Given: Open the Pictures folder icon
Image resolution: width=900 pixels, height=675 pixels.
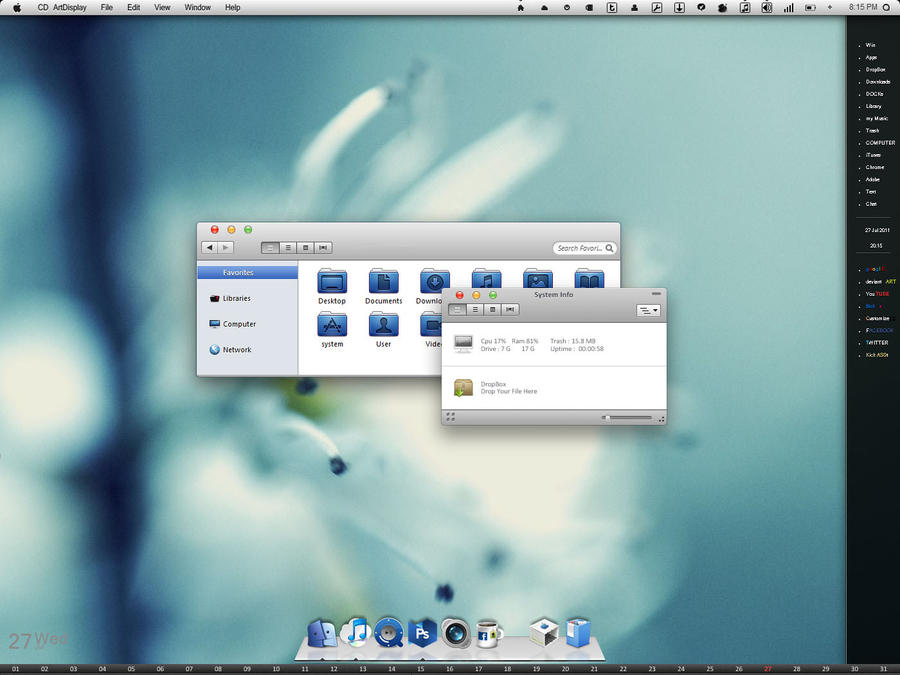Looking at the screenshot, I should [538, 278].
